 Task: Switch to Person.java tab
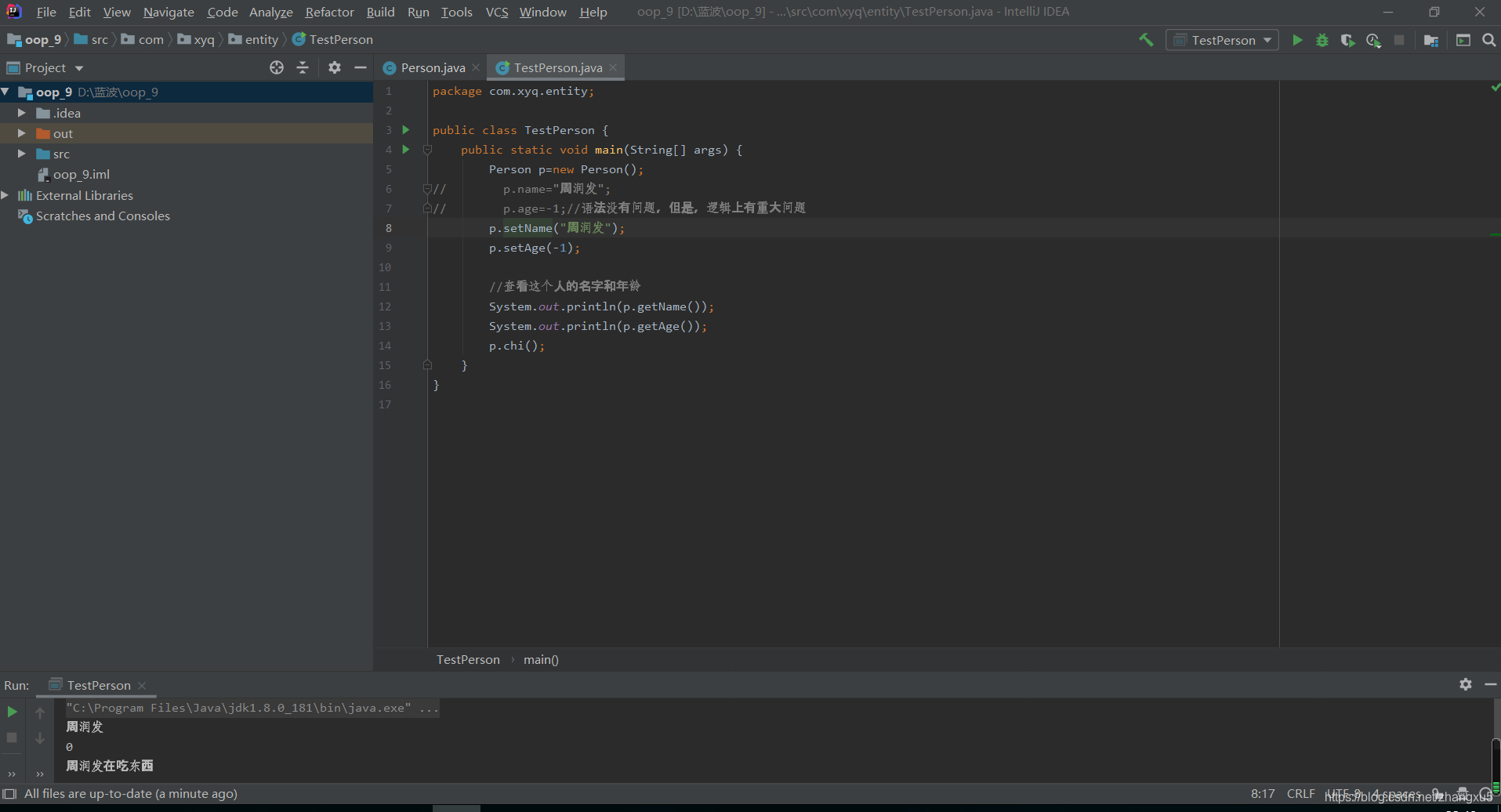(433, 67)
